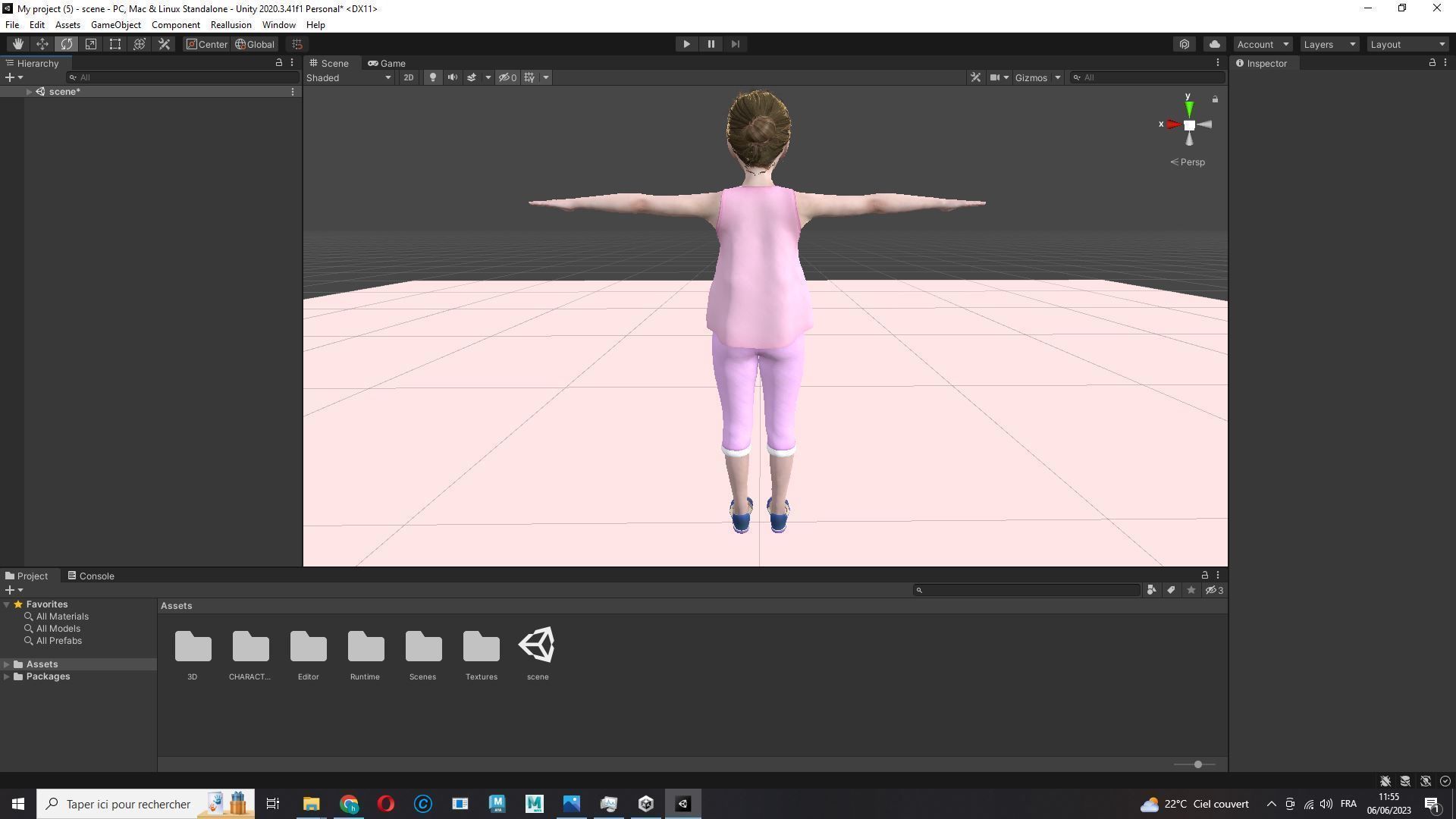This screenshot has width=1456, height=819.
Task: Mute scene audio toggle
Action: click(x=453, y=77)
